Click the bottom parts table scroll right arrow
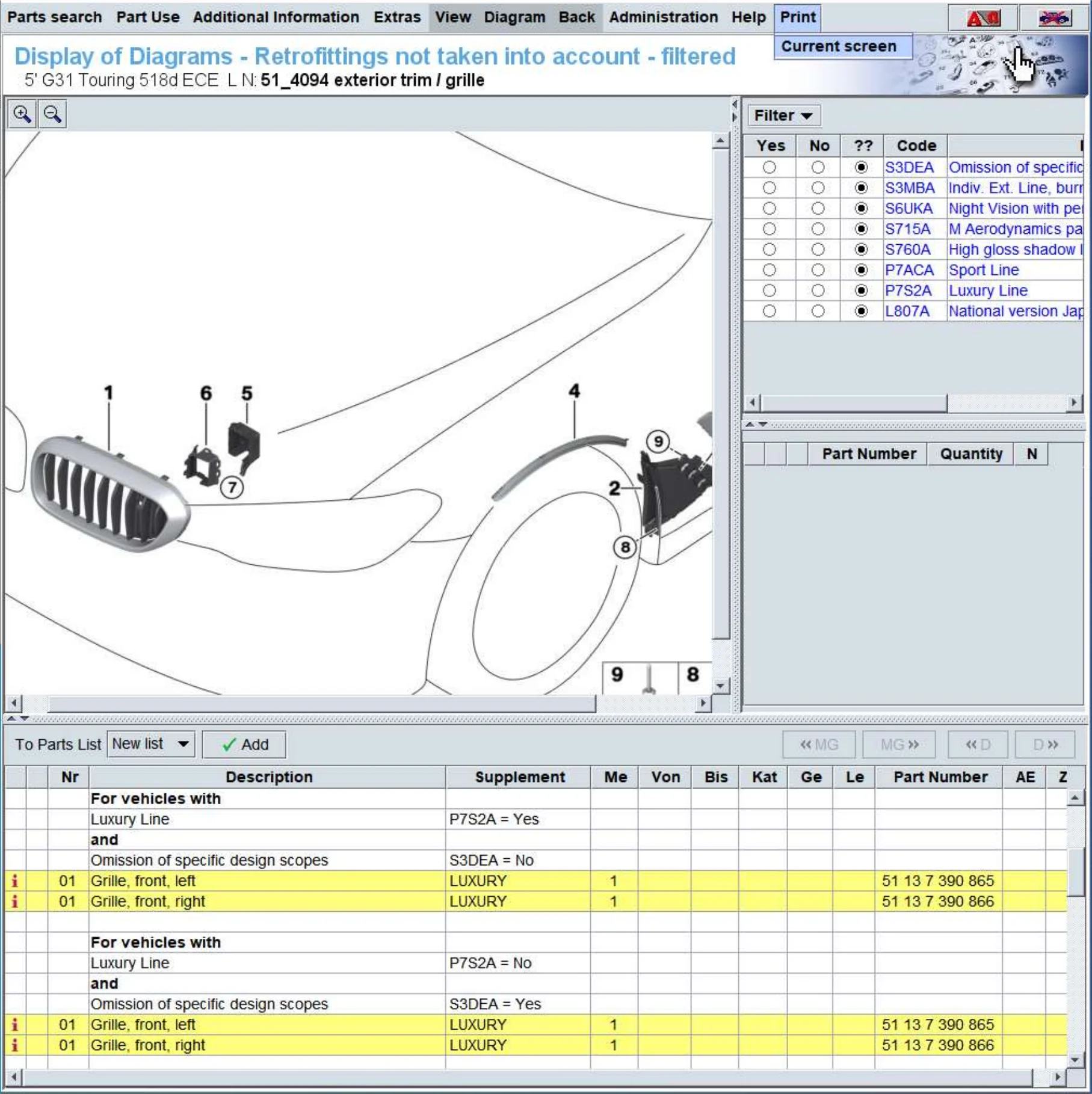This screenshot has width=1092, height=1094. 1059,1077
